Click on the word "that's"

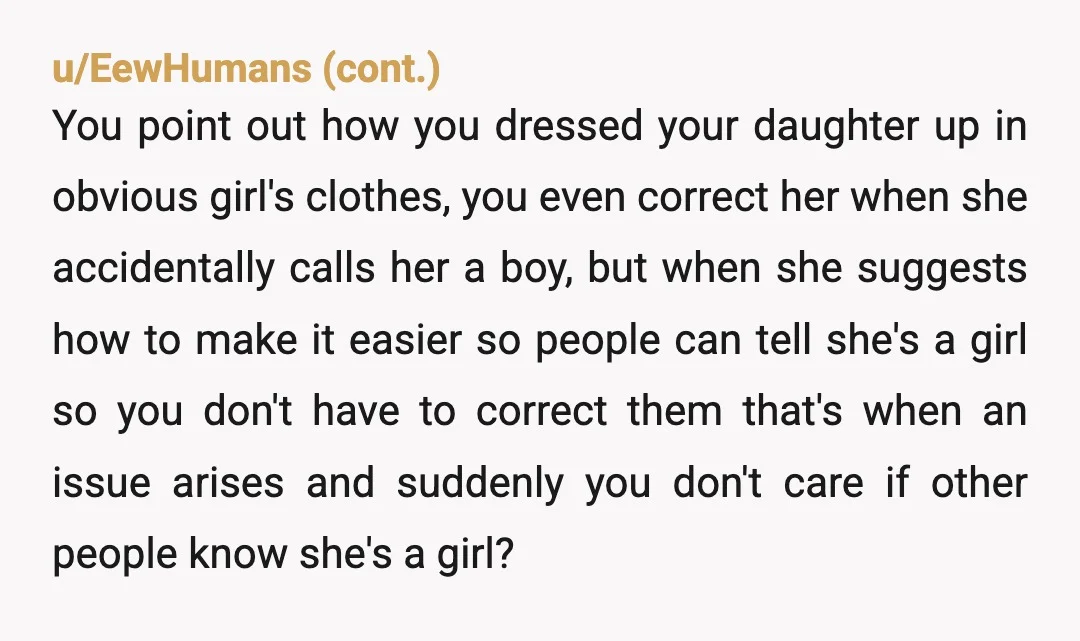coord(792,411)
